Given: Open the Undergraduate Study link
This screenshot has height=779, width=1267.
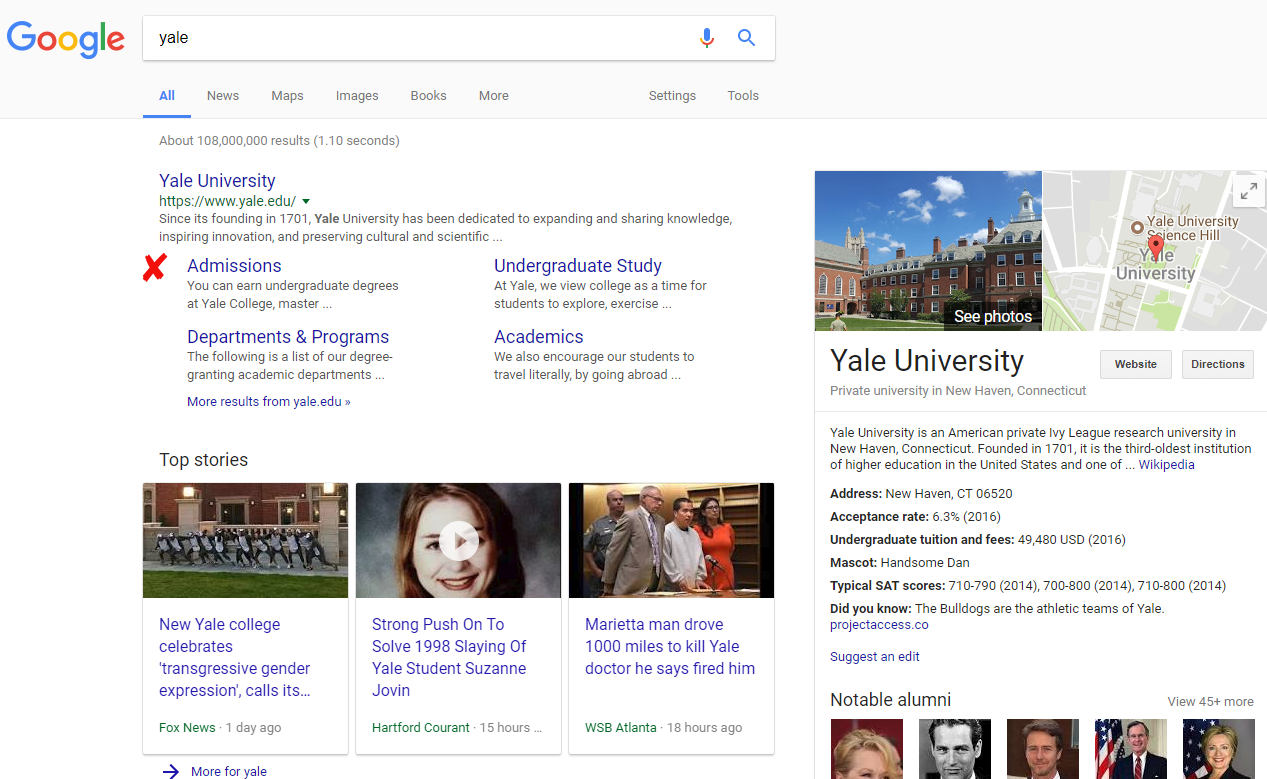Looking at the screenshot, I should (578, 266).
